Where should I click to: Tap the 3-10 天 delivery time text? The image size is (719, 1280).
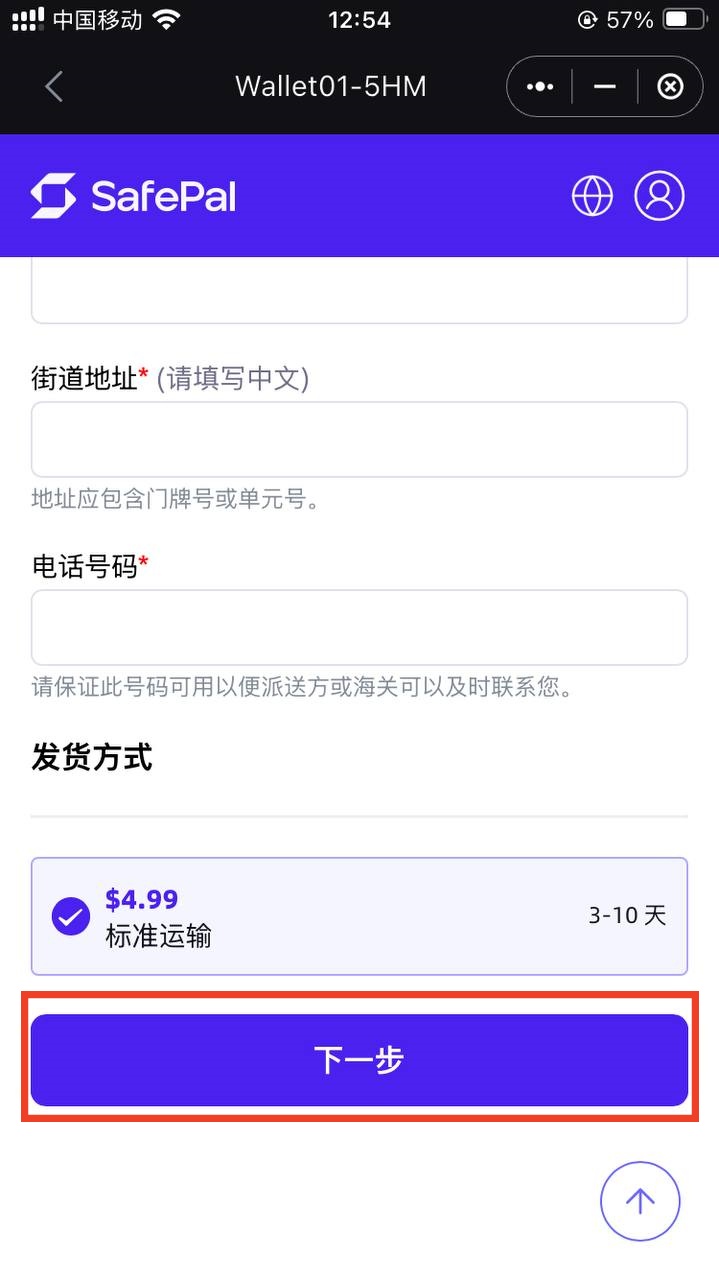627,916
